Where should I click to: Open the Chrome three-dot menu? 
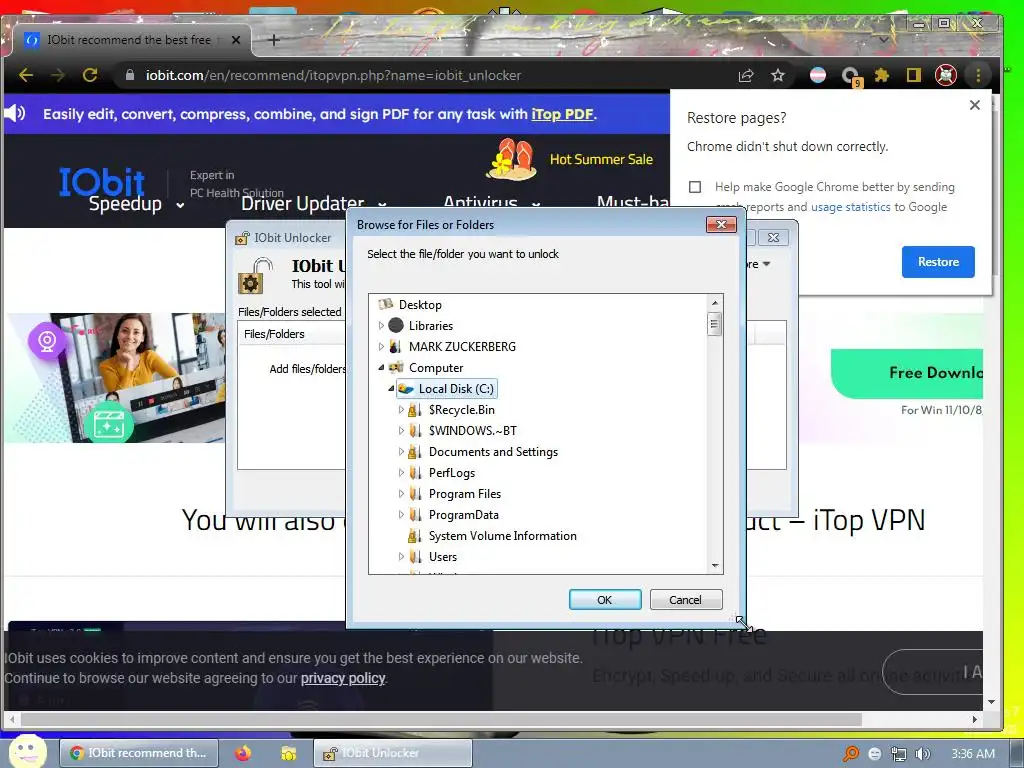(x=978, y=76)
